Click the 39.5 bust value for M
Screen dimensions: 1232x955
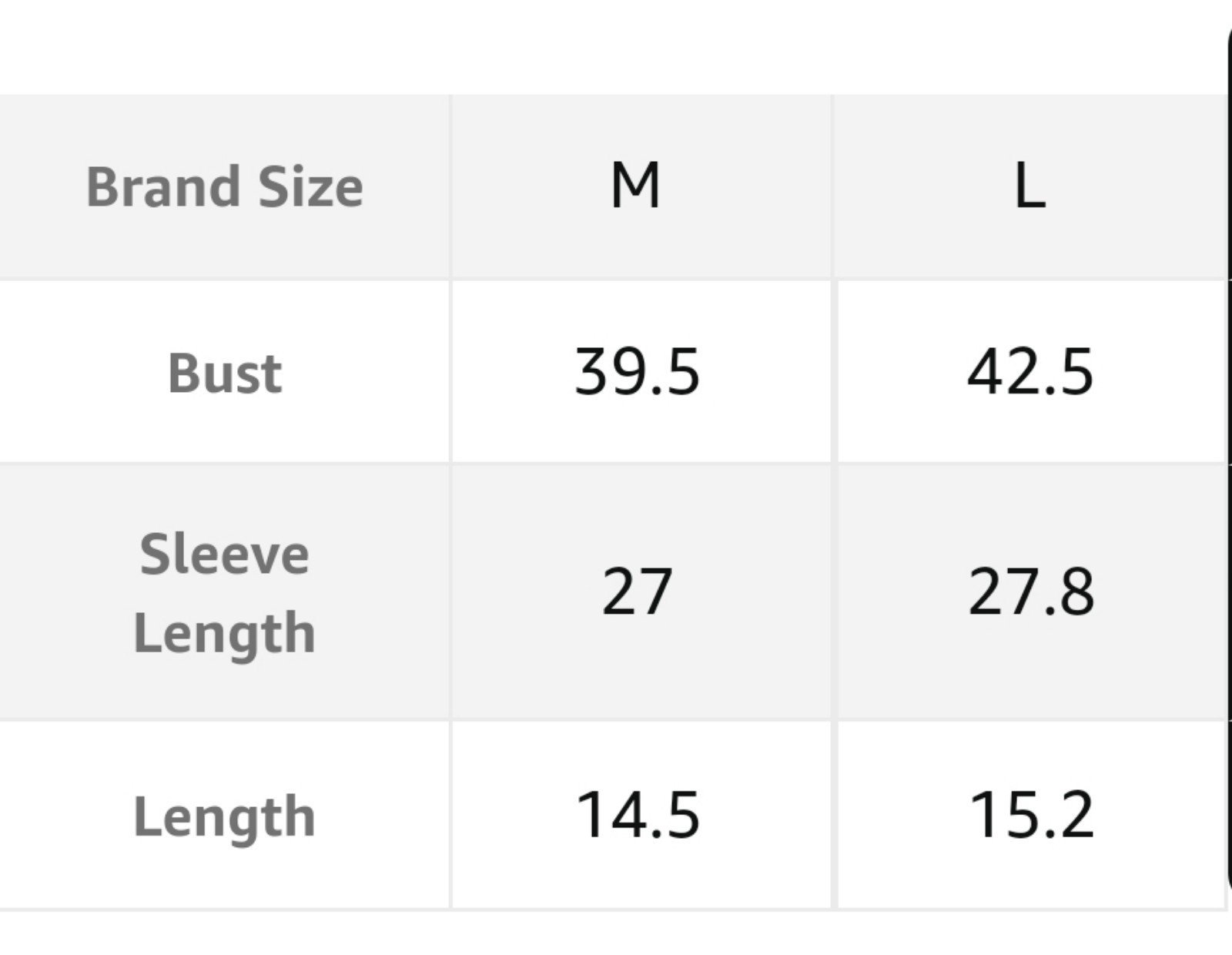tap(638, 373)
